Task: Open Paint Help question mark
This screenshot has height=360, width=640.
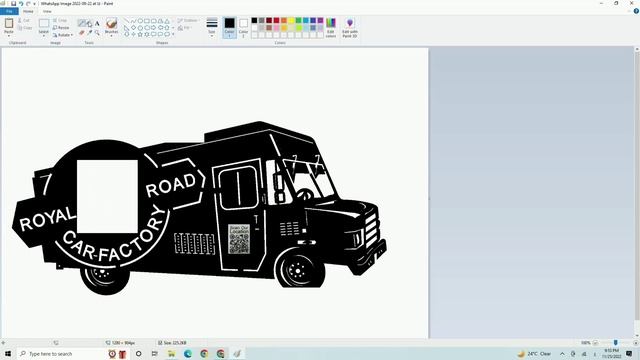Action: (636, 11)
